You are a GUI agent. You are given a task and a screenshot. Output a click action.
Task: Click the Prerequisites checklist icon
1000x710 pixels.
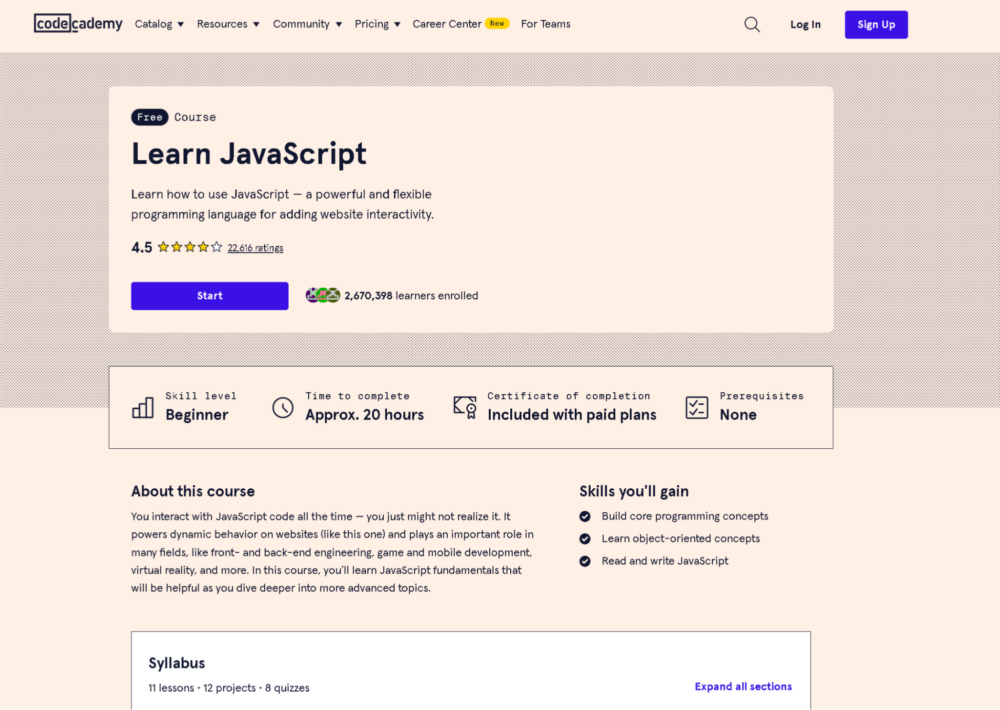point(697,406)
